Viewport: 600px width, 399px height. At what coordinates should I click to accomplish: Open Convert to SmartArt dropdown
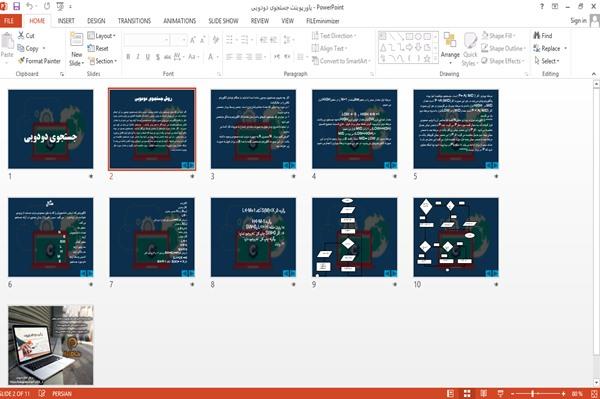(x=342, y=61)
